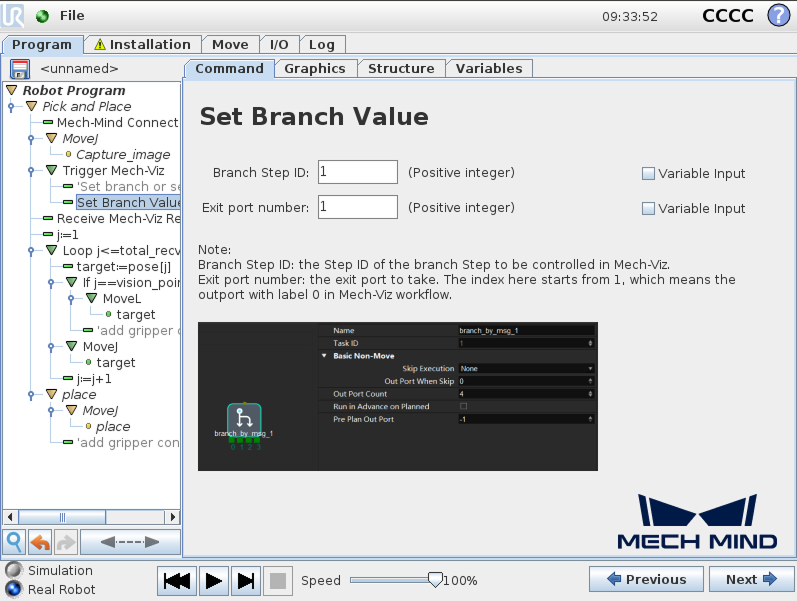
Task: Click the 'add gripper con comment under place
Action: [128, 442]
